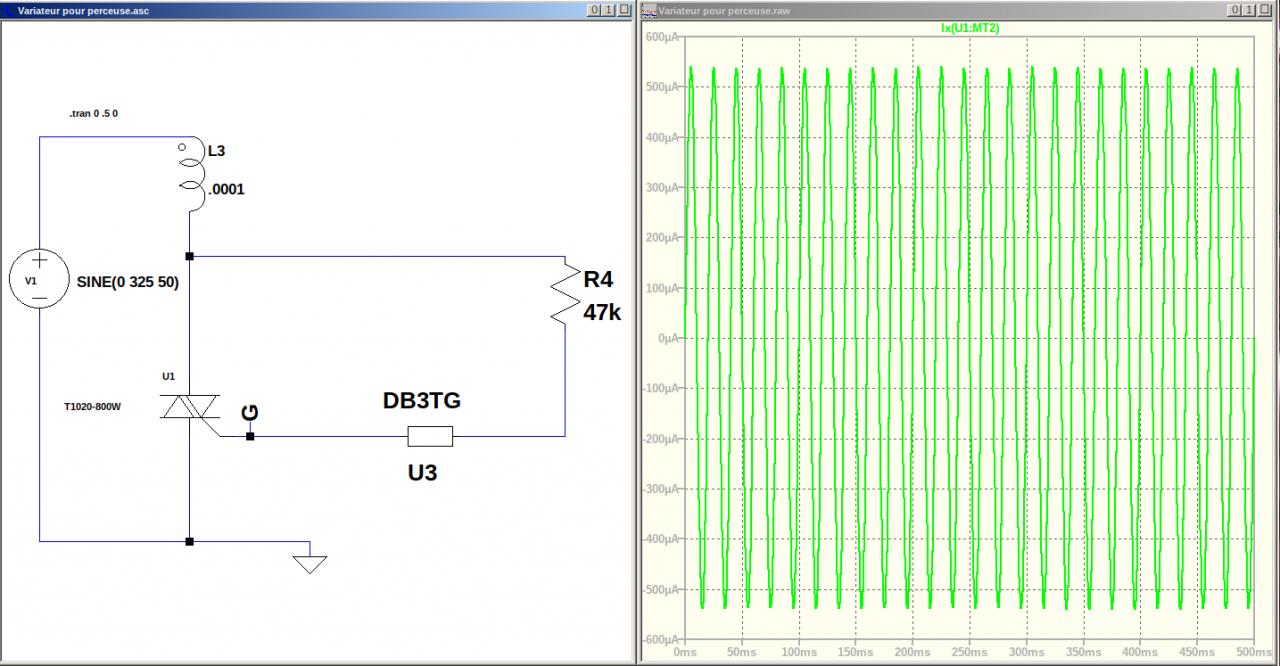Select the DB3TG diac model name
The height and width of the screenshot is (666, 1280).
click(x=422, y=401)
